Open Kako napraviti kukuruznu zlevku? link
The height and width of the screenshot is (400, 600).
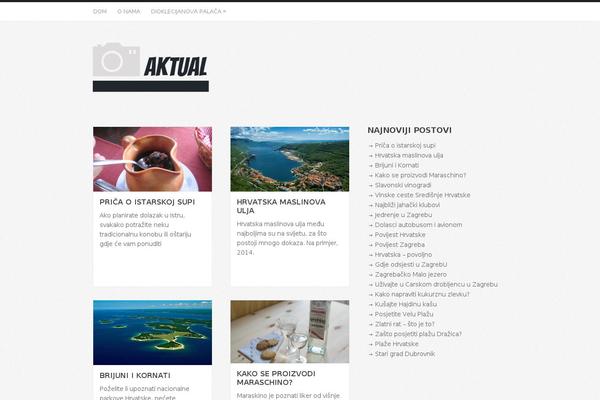(422, 295)
